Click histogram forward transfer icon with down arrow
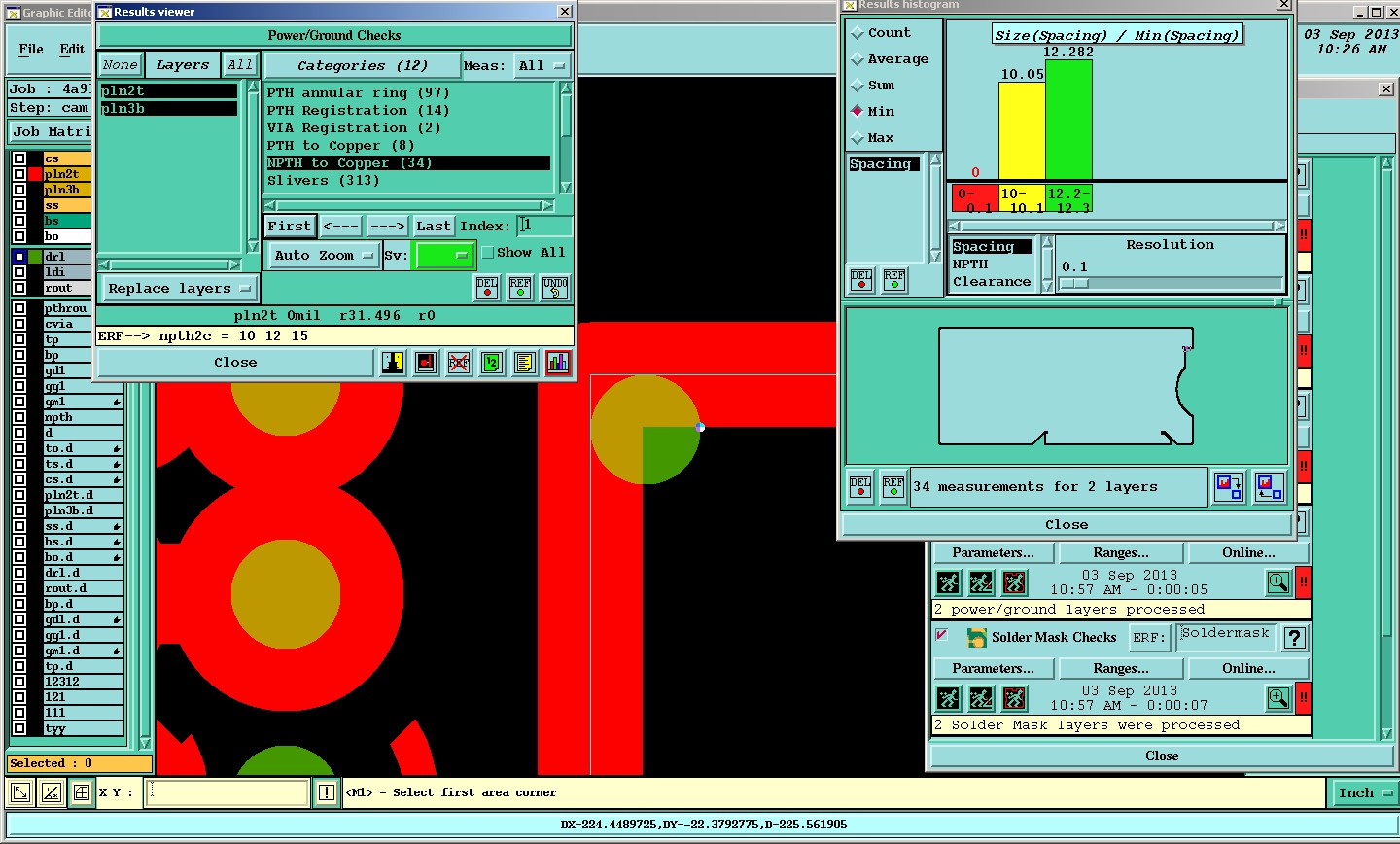The image size is (1400, 844). (1228, 486)
